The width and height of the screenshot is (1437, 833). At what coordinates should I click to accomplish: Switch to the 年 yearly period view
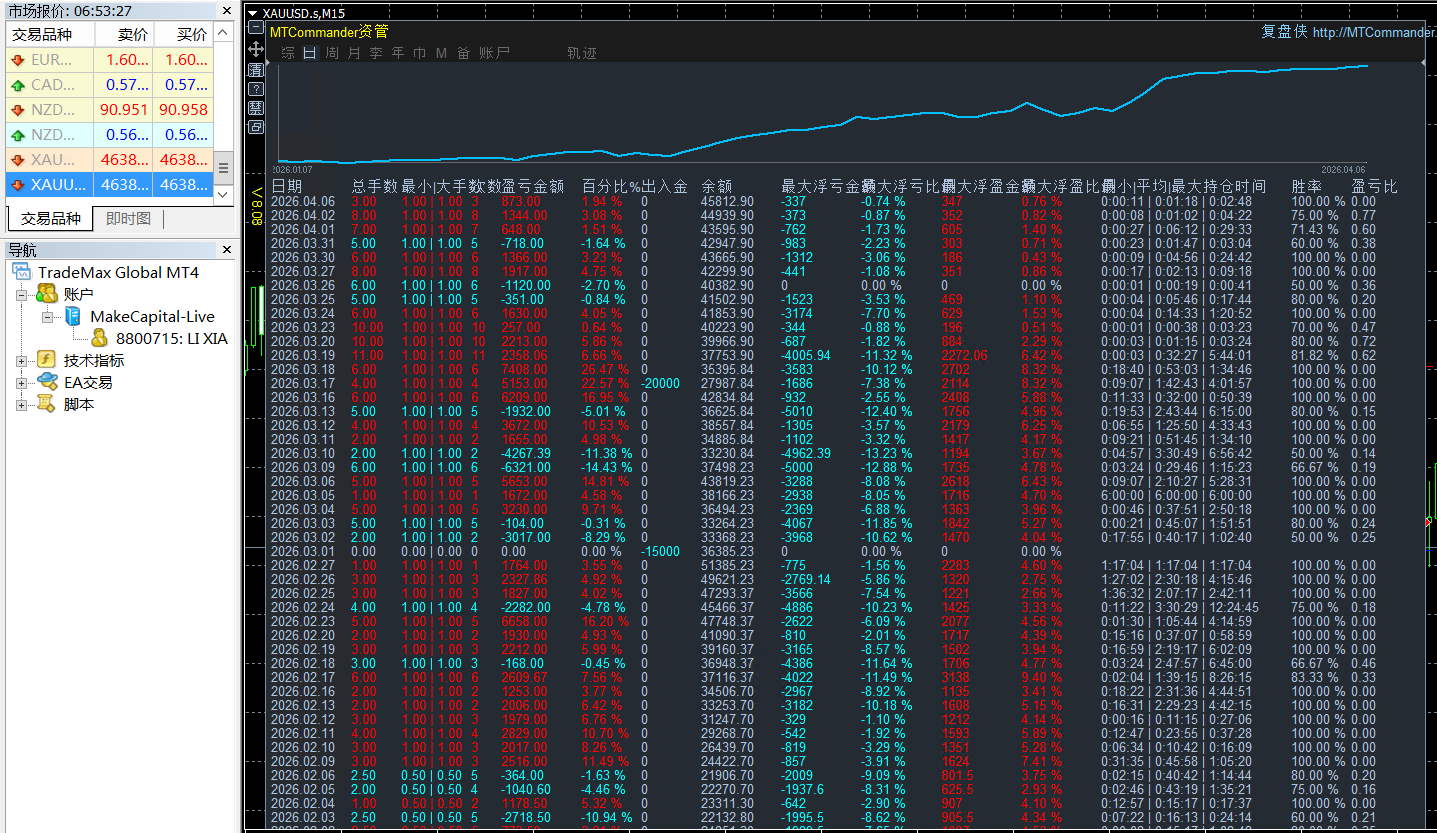[x=397, y=53]
